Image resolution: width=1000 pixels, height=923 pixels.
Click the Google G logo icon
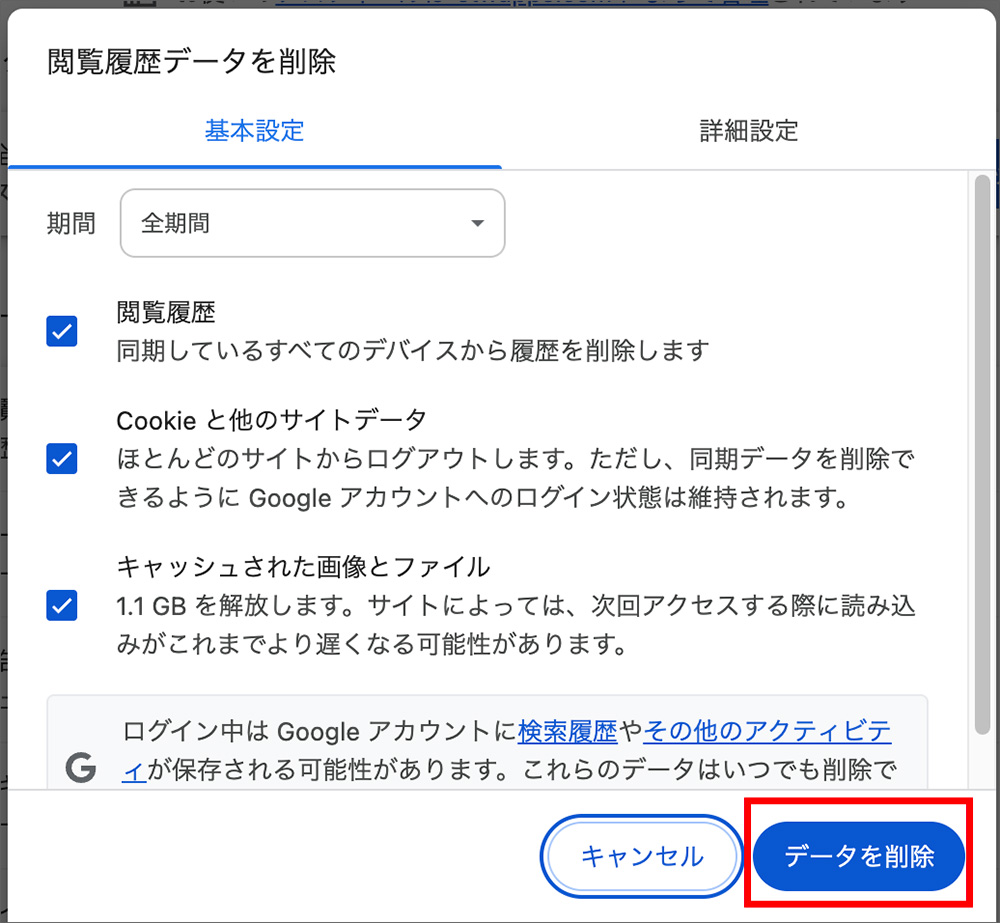(x=80, y=767)
